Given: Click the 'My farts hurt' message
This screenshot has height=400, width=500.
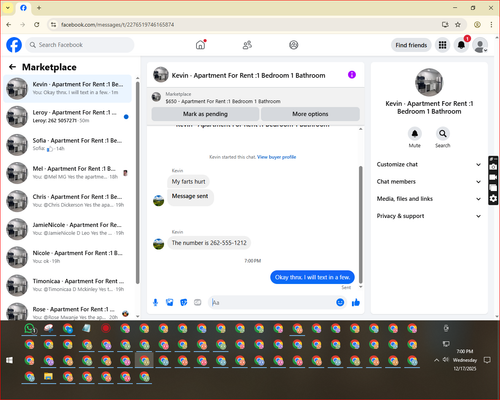Looking at the screenshot, I should (x=188, y=181).
